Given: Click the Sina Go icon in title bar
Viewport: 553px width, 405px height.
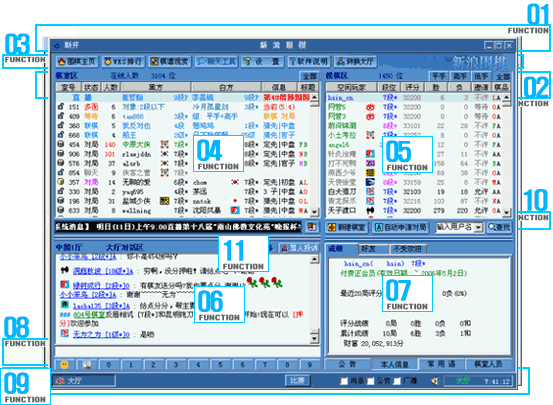Looking at the screenshot, I should pyautogui.click(x=57, y=46).
